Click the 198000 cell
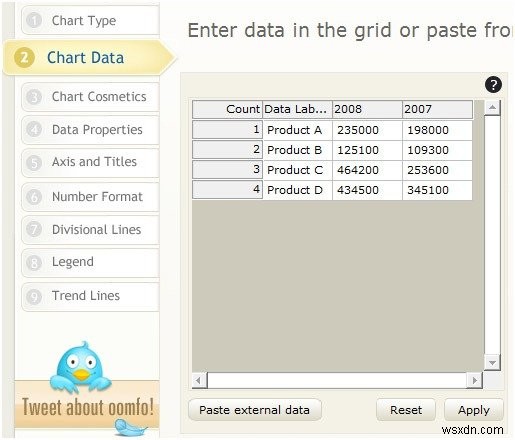The width and height of the screenshot is (515, 440). 437,130
